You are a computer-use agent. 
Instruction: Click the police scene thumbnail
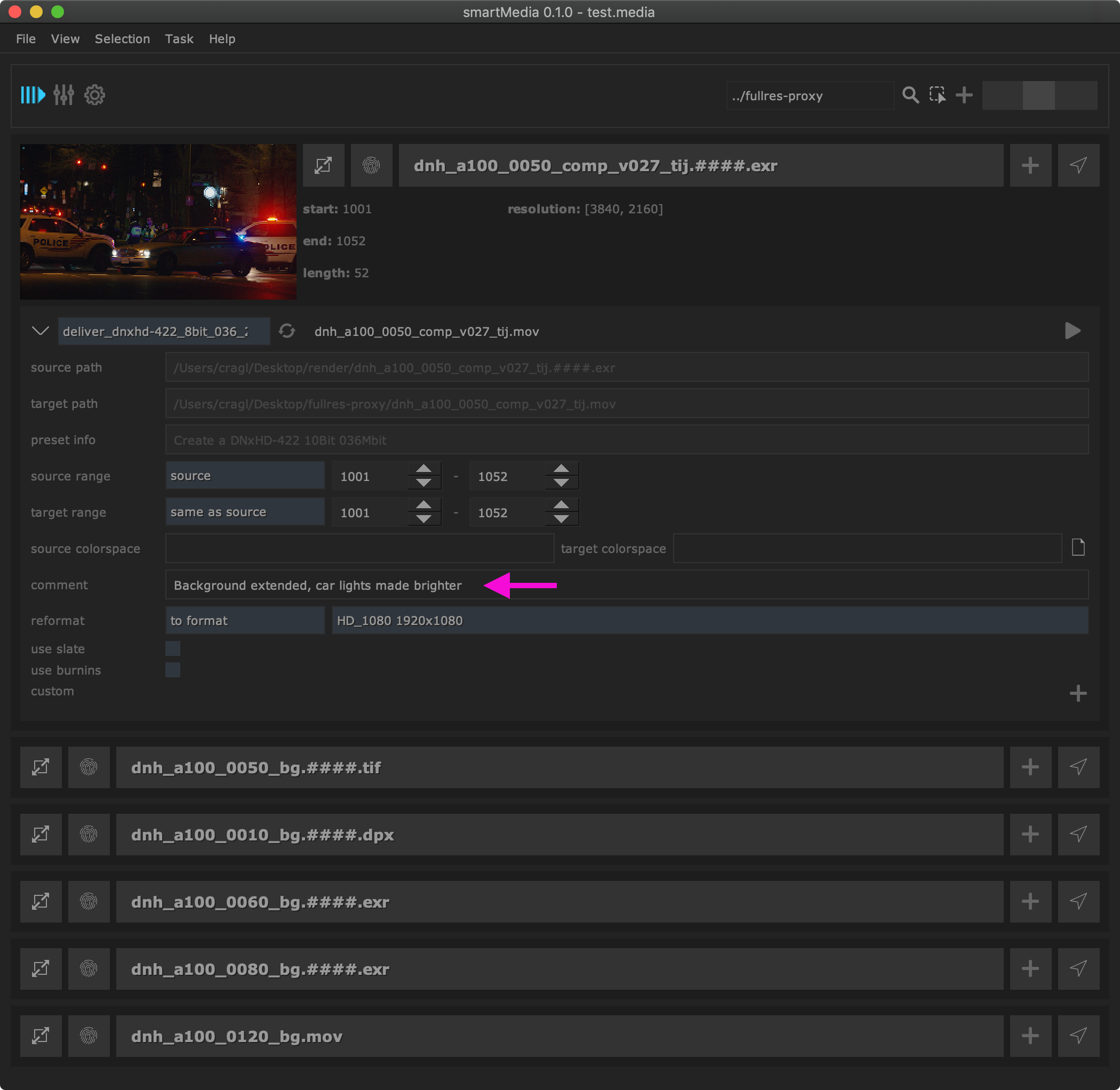pos(158,221)
